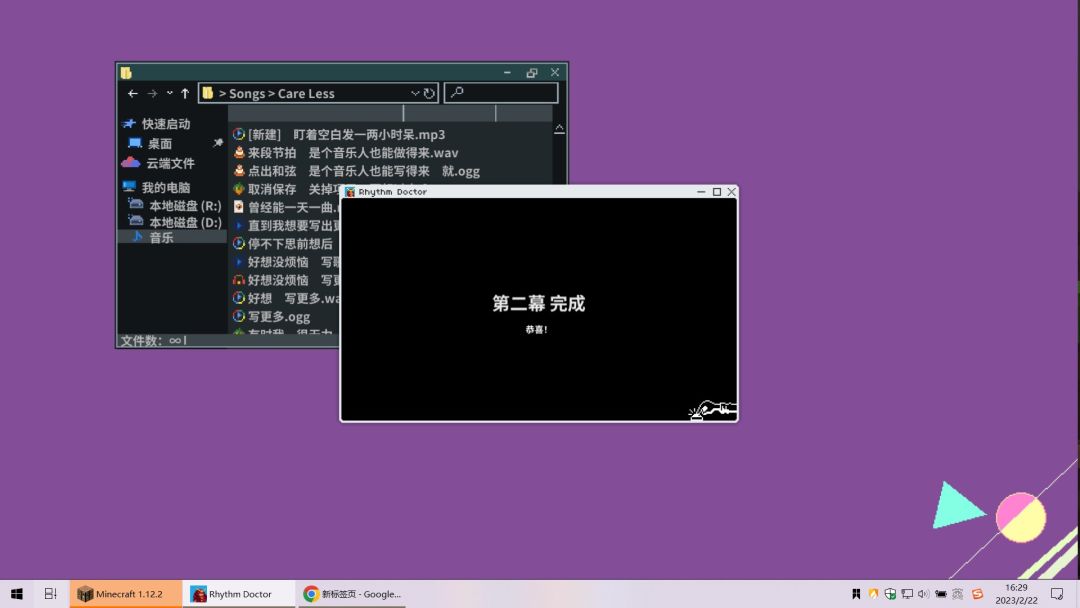Viewport: 1080px width, 608px height.
Task: Switch to Rhythm Doctor on the taskbar
Action: [x=239, y=594]
